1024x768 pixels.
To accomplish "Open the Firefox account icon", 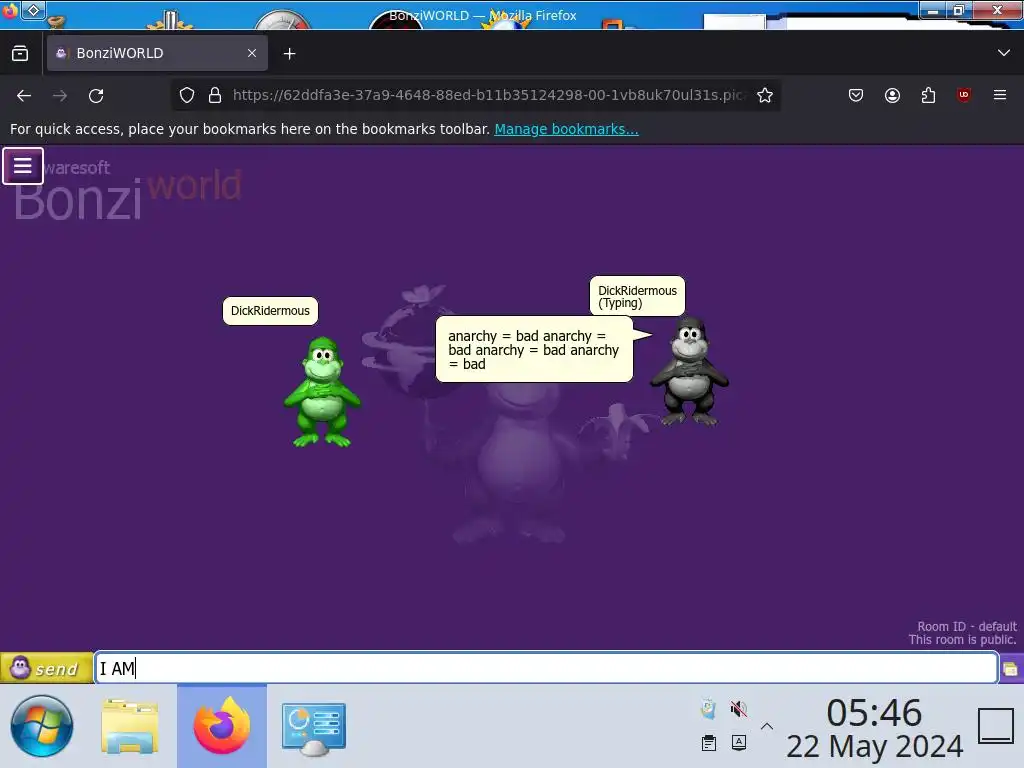I will (892, 95).
